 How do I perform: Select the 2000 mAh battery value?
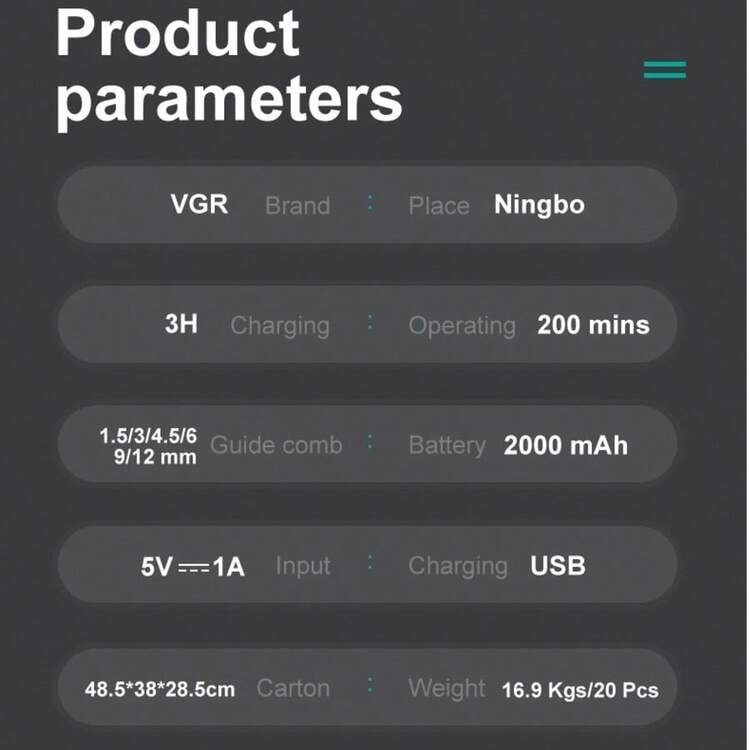pos(566,446)
